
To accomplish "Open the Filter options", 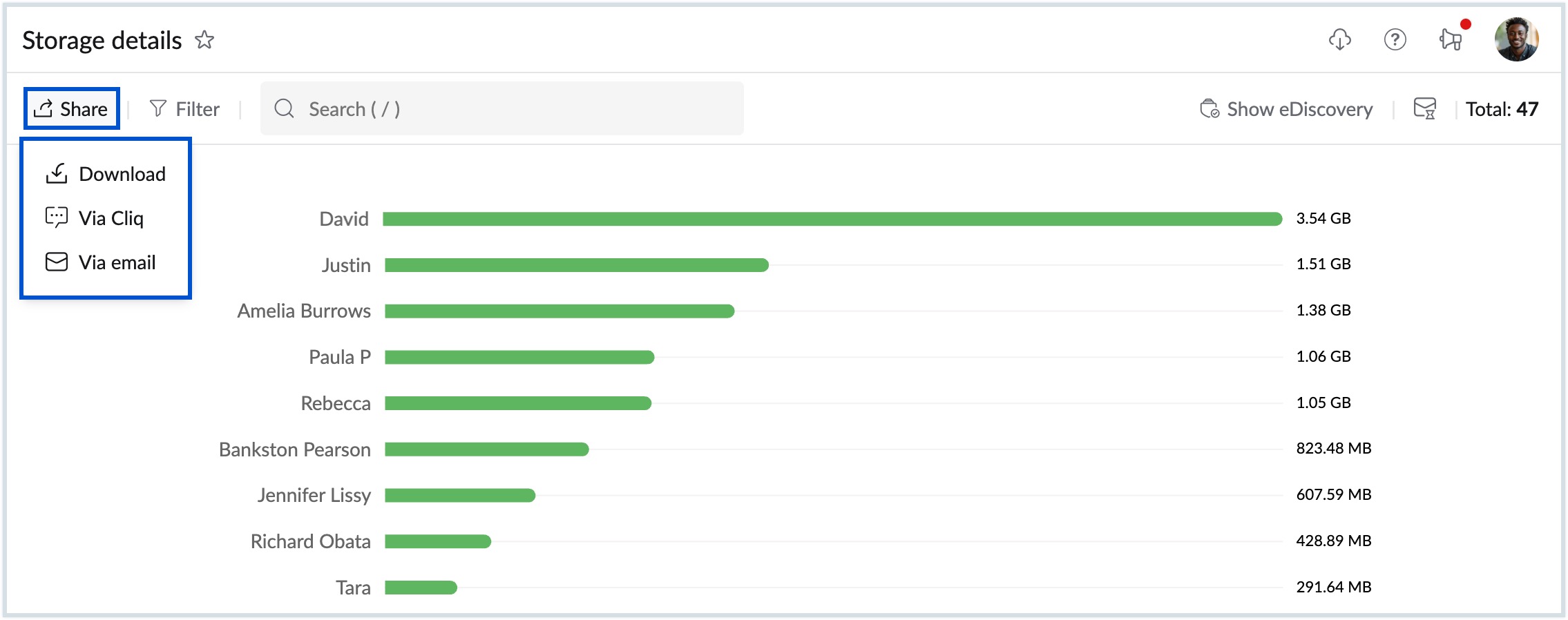I will click(198, 109).
